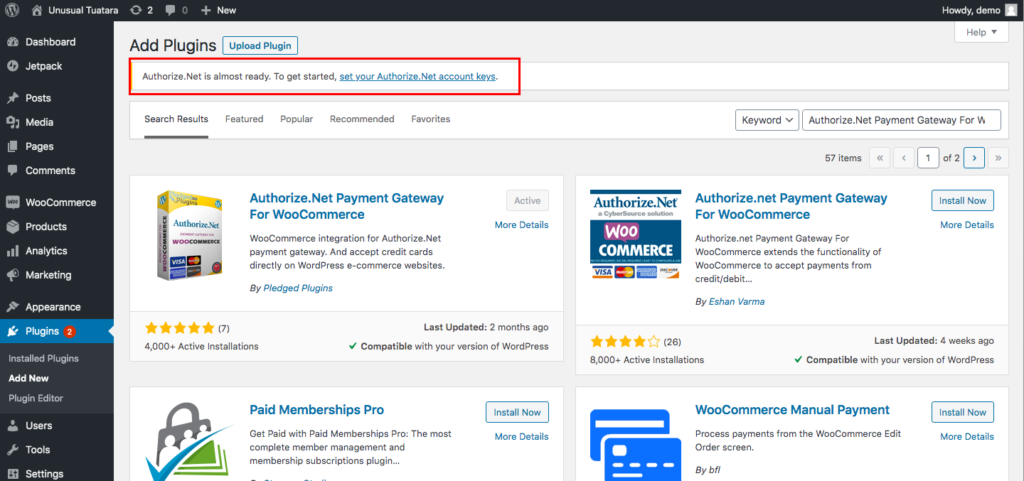Click the disabled Active button
Viewport: 1024px width, 481px height.
[x=528, y=200]
